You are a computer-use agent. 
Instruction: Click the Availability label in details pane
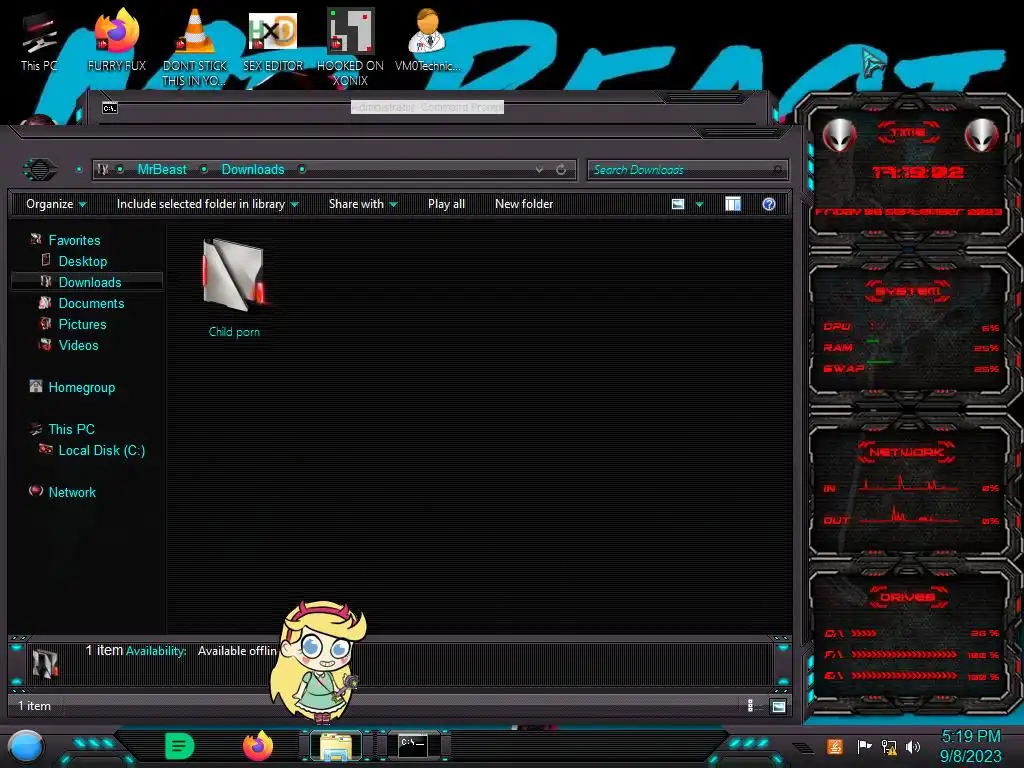click(156, 651)
